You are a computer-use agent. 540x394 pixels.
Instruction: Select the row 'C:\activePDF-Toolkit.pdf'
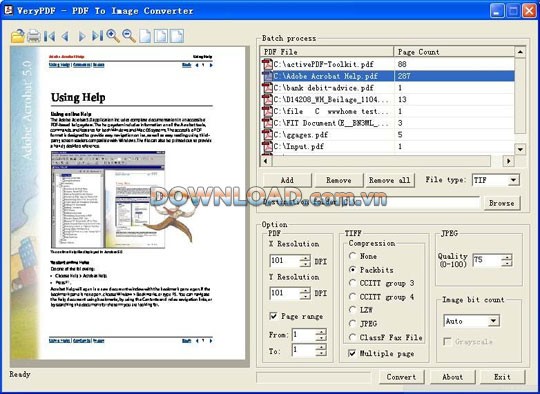[387, 64]
